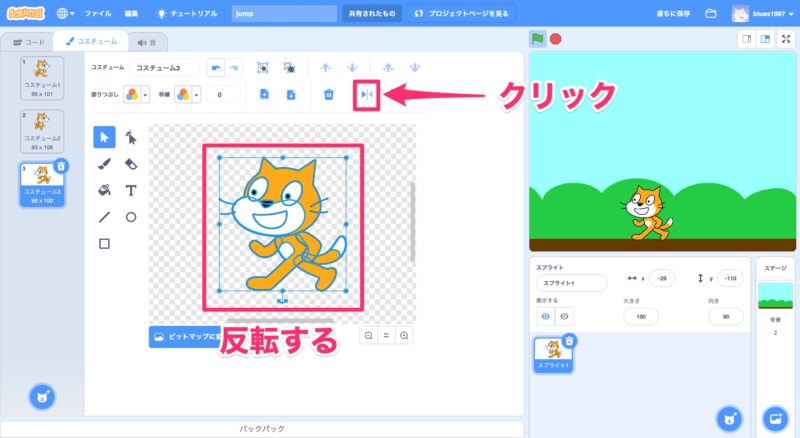Toggle fullscreen stage mode
Image resolution: width=800 pixels, height=438 pixels.
[x=784, y=39]
